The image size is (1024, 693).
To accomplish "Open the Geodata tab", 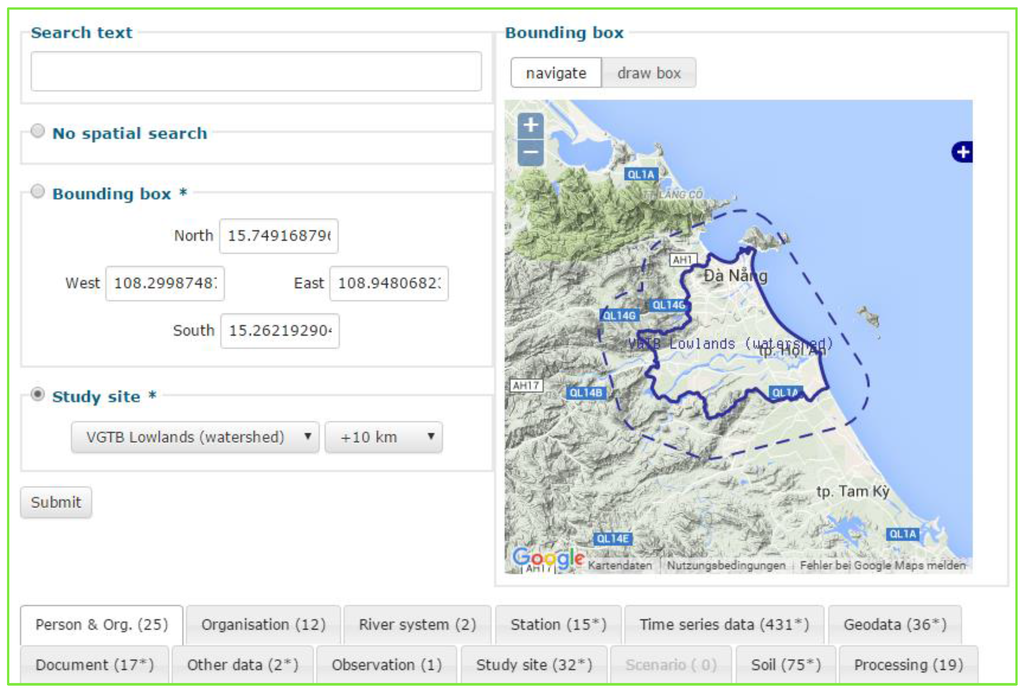I will pos(894,625).
